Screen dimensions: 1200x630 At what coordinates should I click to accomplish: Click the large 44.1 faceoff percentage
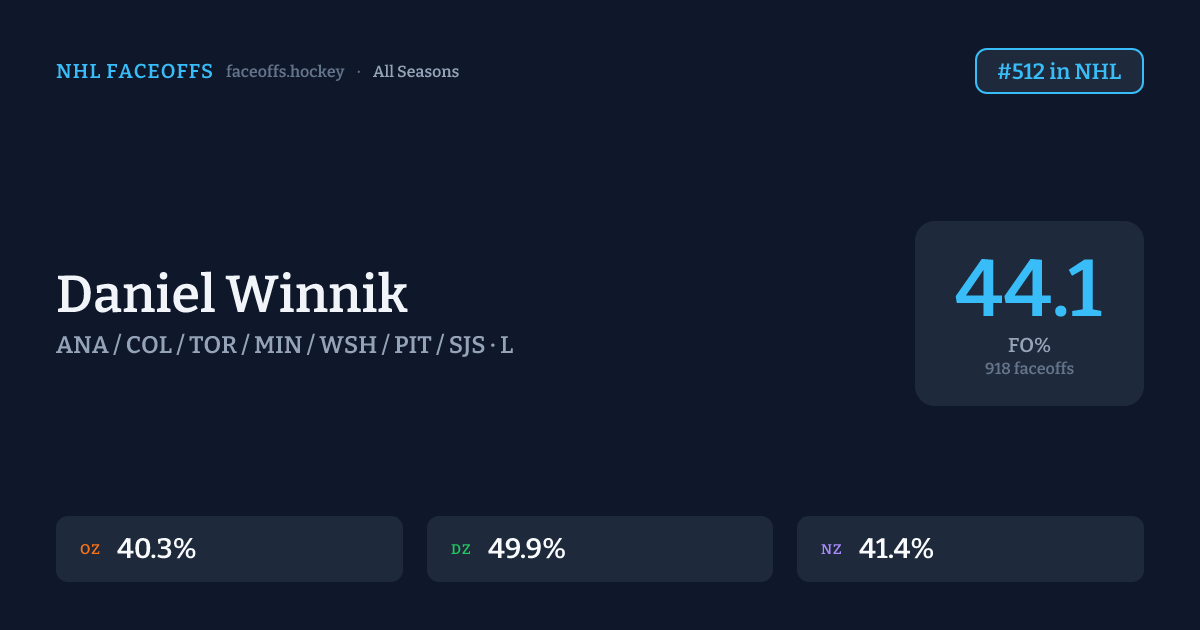point(1029,290)
